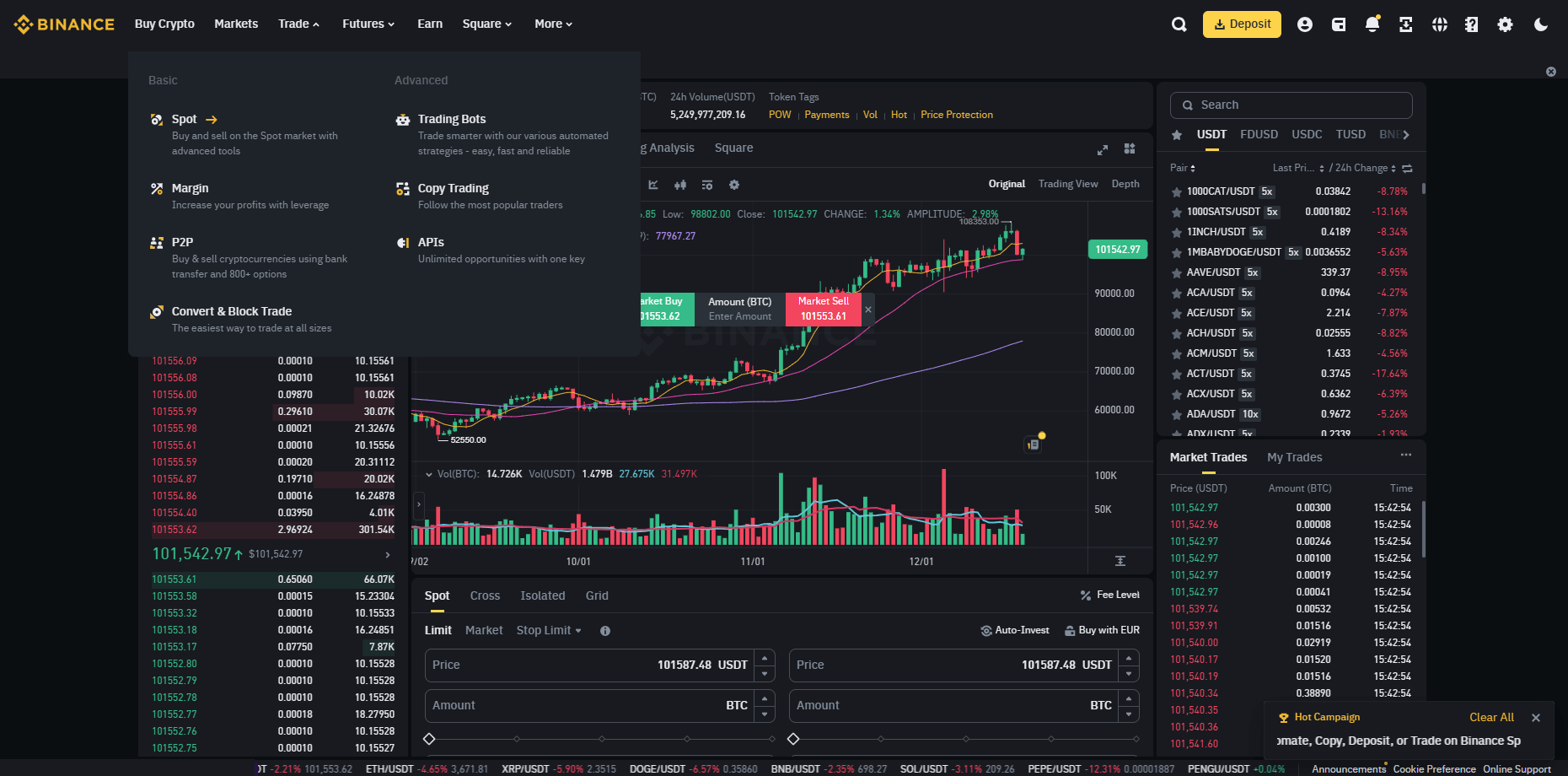Expand the Futures menu

pyautogui.click(x=368, y=24)
